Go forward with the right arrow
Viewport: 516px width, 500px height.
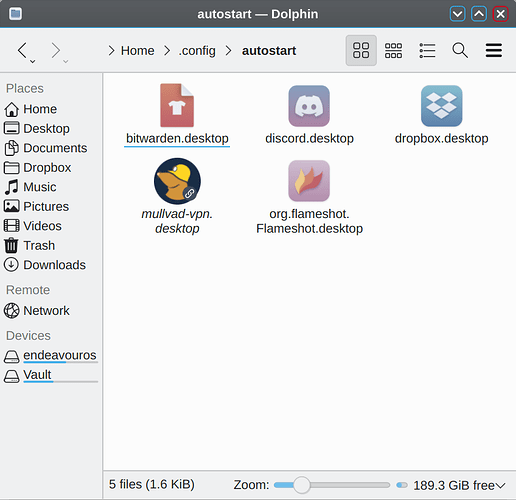click(x=56, y=51)
